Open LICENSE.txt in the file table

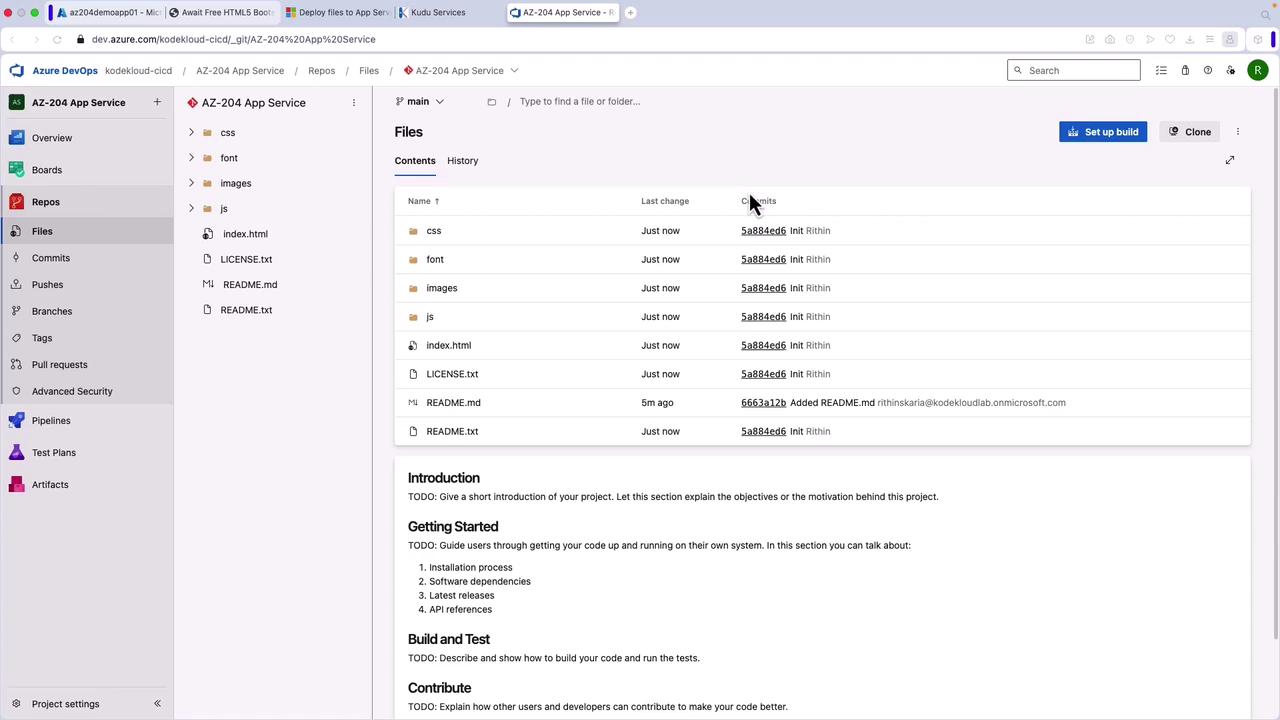(452, 374)
